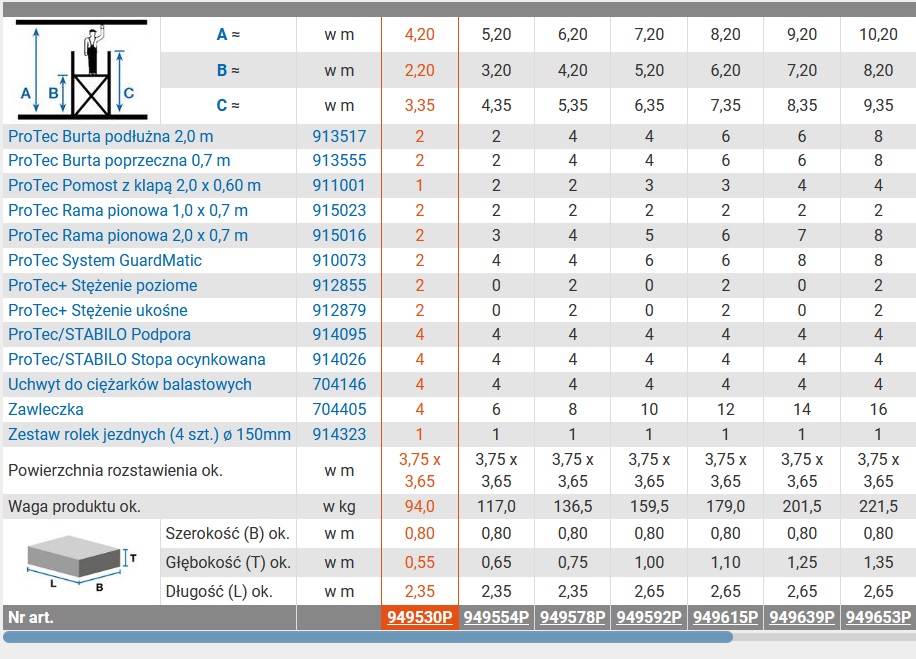Screen dimensions: 916x659
Task: Select highlighted article number 949530P
Action: click(420, 618)
